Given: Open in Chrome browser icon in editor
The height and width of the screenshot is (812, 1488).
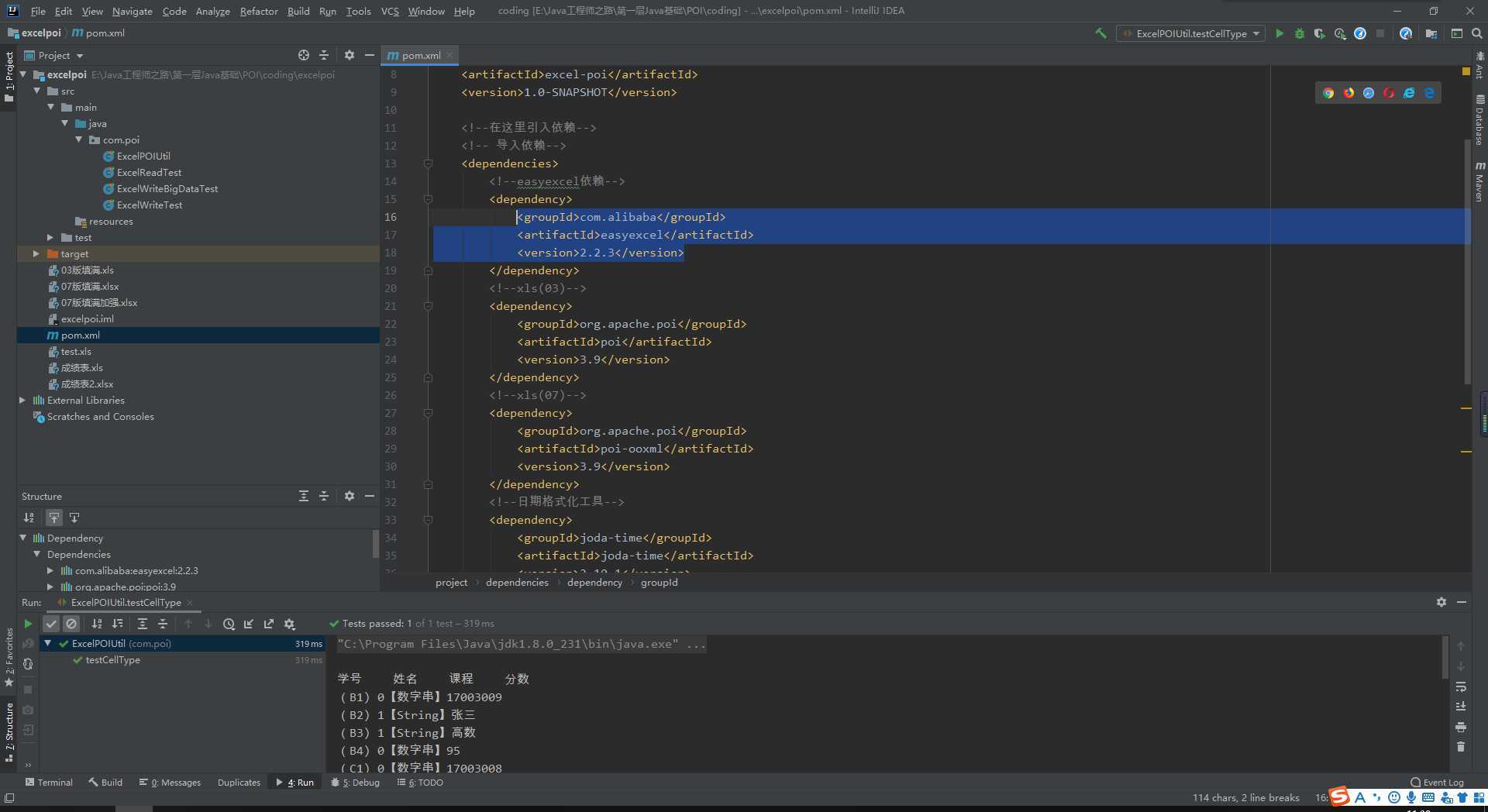Looking at the screenshot, I should click(x=1328, y=93).
